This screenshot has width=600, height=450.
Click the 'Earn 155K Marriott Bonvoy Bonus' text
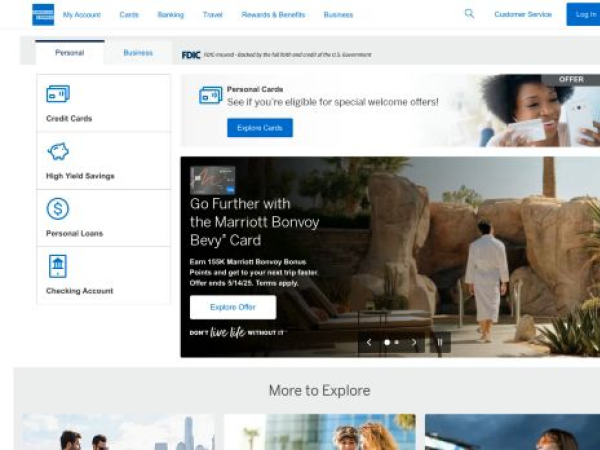pyautogui.click(x=254, y=272)
